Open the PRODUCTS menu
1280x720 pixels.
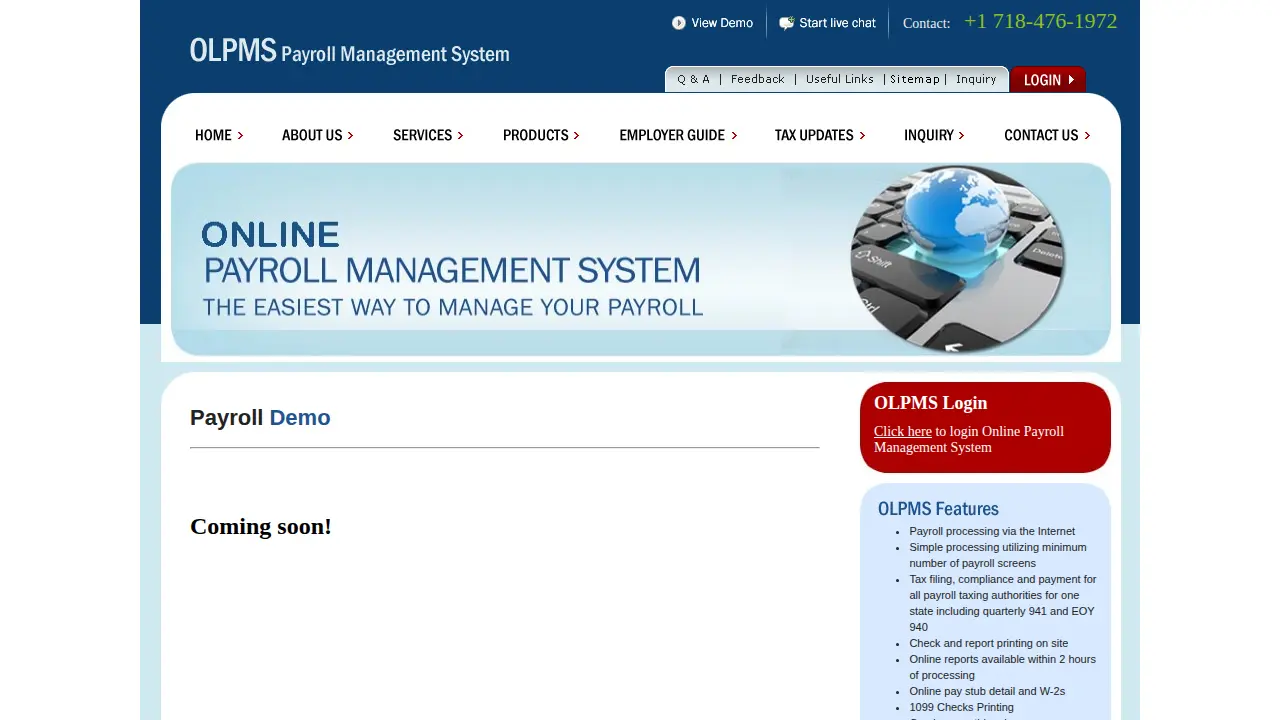click(x=541, y=135)
